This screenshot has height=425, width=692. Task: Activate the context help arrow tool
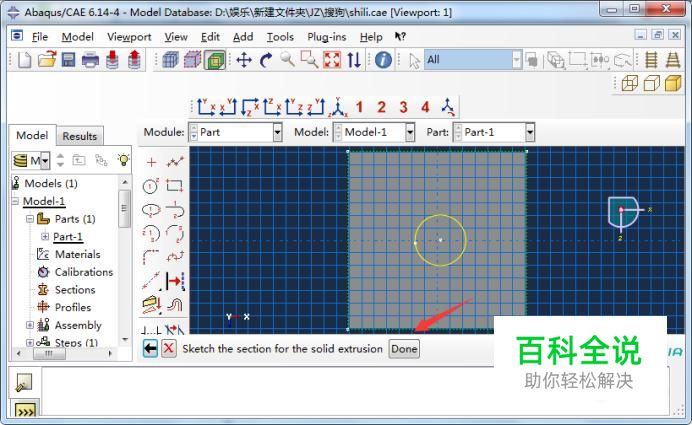pyautogui.click(x=400, y=36)
